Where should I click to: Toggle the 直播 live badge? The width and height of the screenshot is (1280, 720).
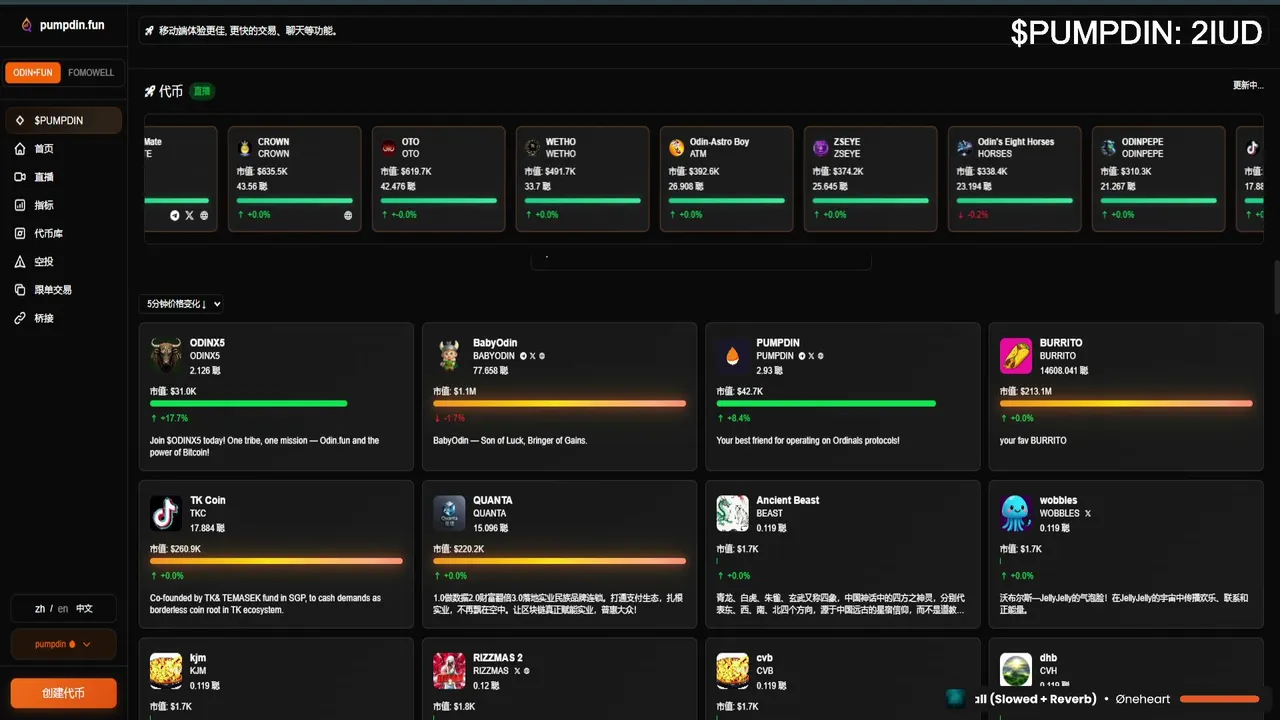click(x=202, y=91)
